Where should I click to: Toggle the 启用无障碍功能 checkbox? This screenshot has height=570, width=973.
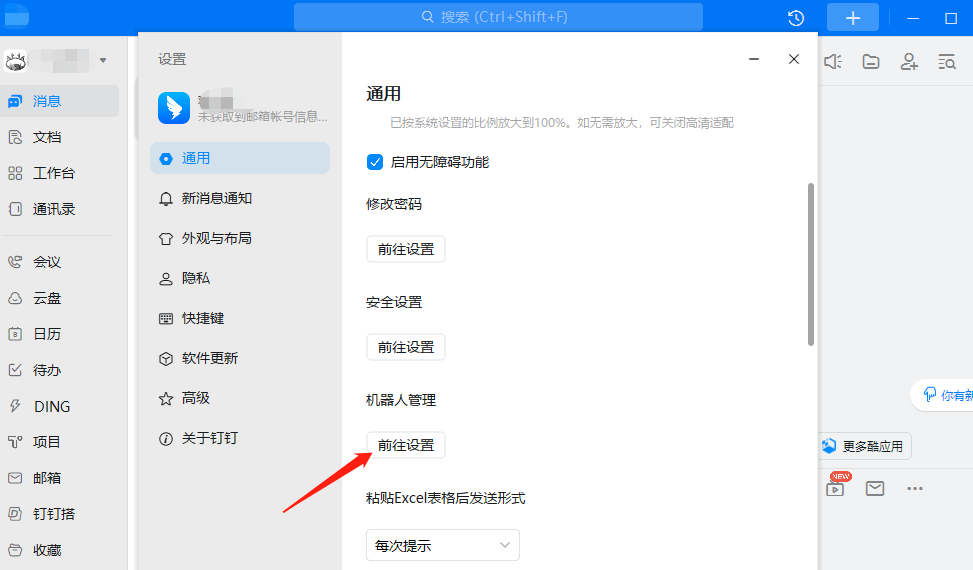(x=375, y=162)
